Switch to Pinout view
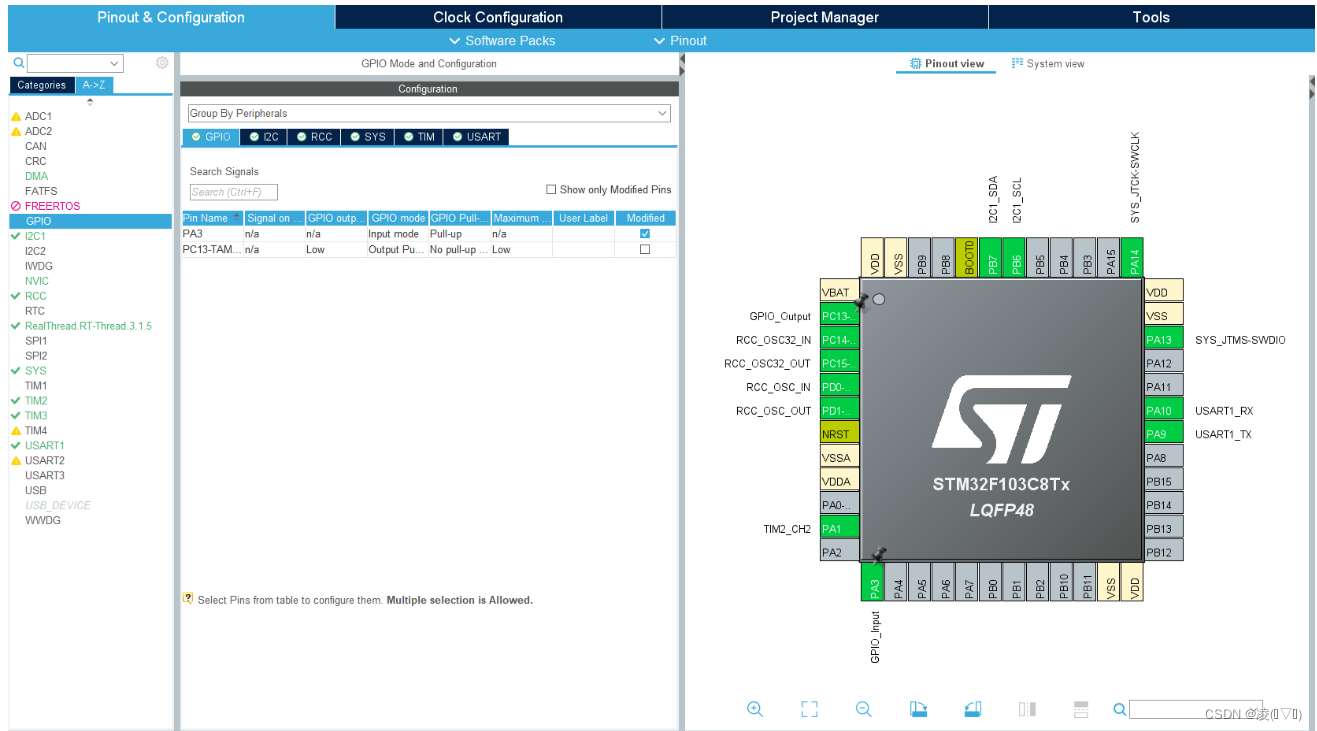The height and width of the screenshot is (731, 1317). click(946, 63)
